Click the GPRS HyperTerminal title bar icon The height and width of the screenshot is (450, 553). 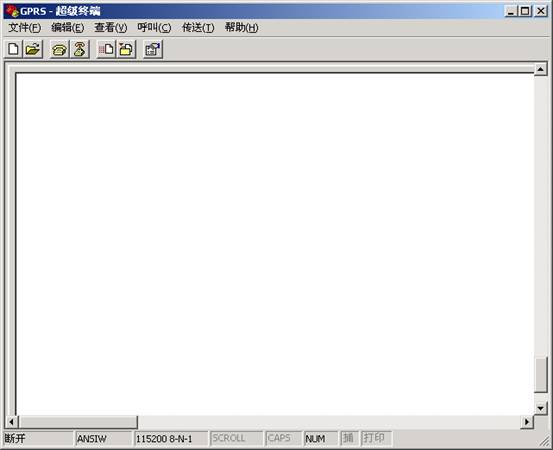[12, 11]
